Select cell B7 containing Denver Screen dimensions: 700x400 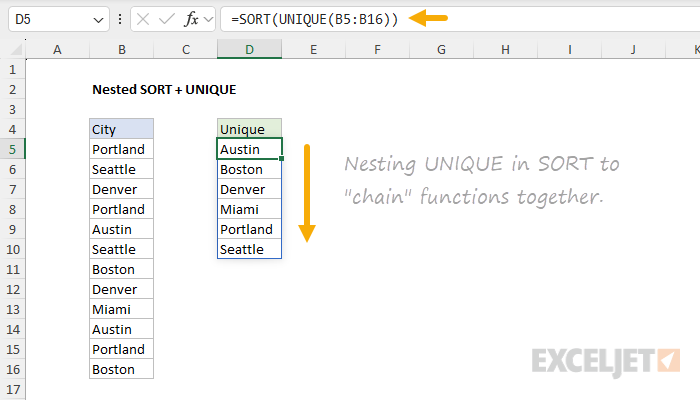[x=121, y=190]
